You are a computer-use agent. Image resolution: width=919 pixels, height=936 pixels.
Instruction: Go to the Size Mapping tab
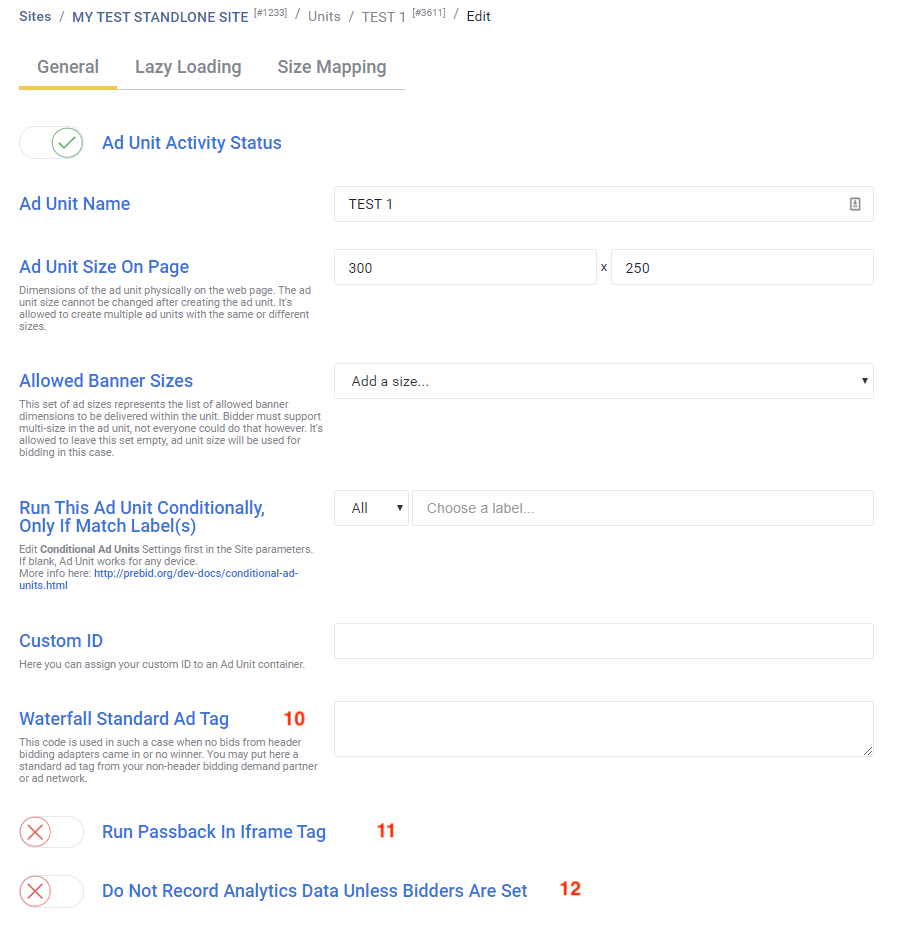click(x=331, y=68)
